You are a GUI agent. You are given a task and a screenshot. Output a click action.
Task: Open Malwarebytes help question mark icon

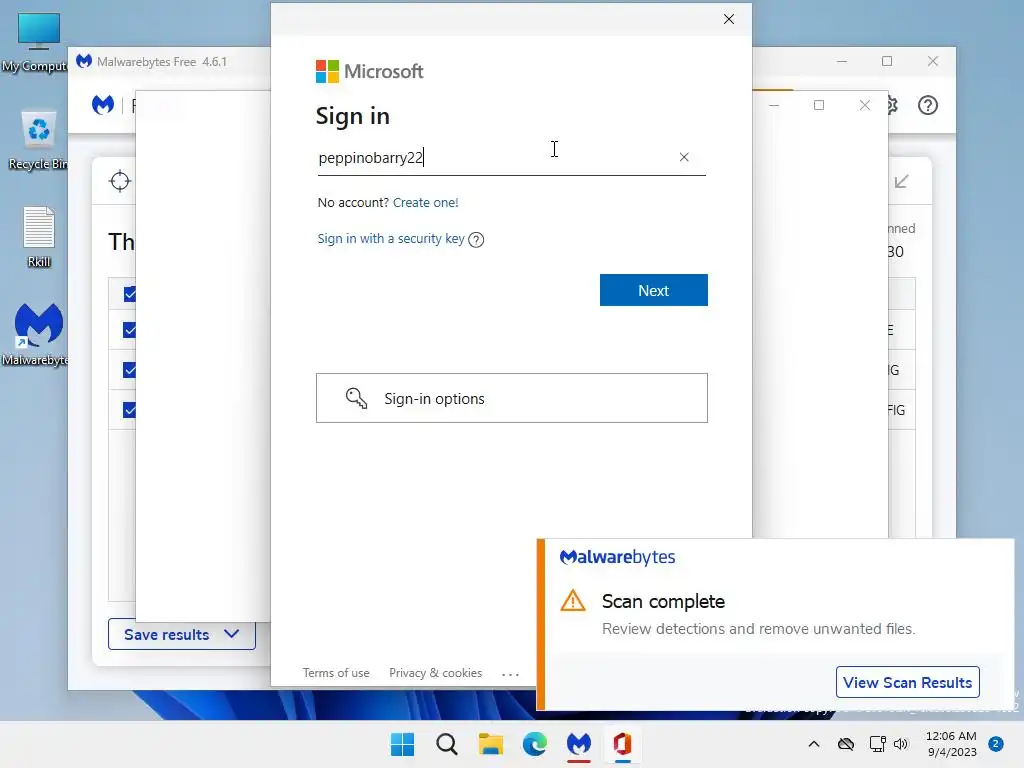[927, 105]
